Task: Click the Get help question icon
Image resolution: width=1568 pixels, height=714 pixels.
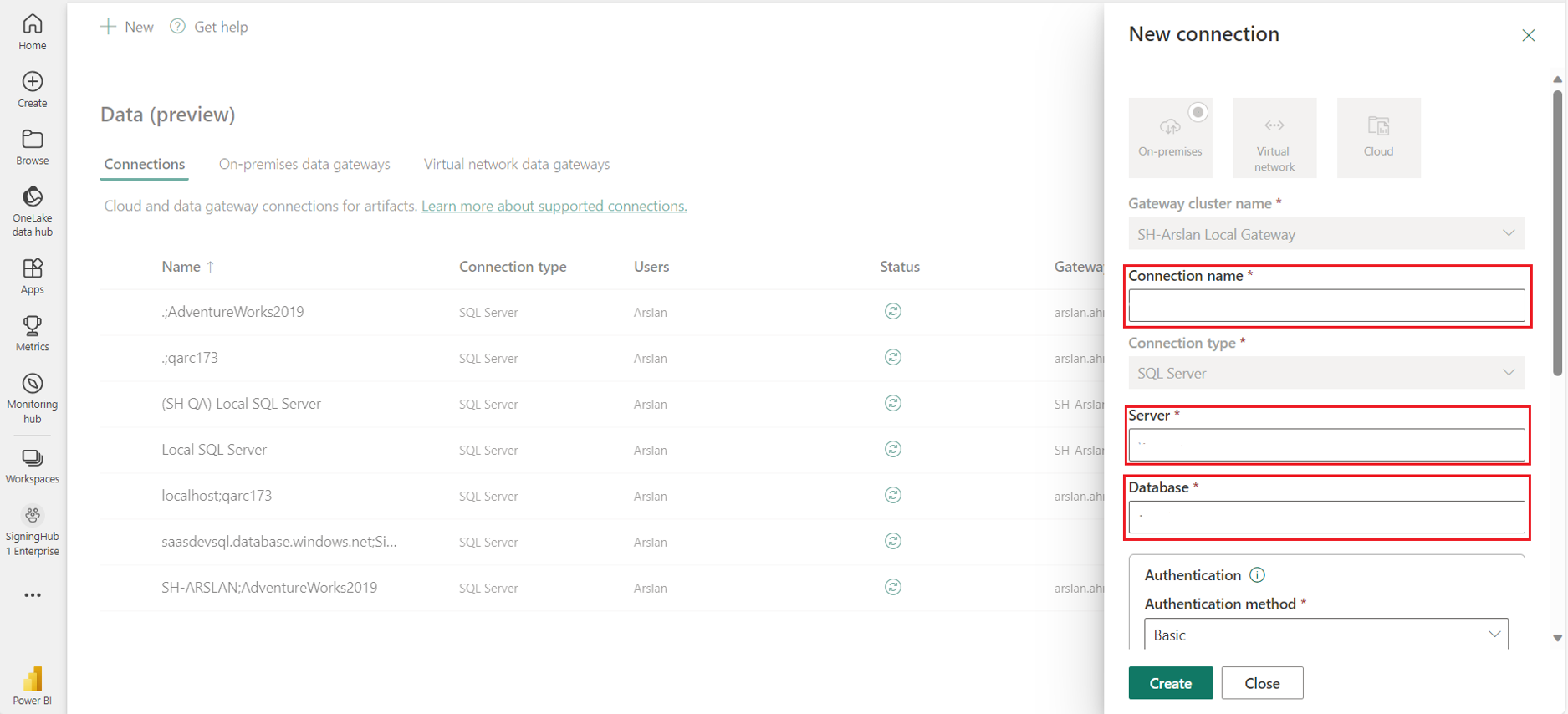Action: 177,27
